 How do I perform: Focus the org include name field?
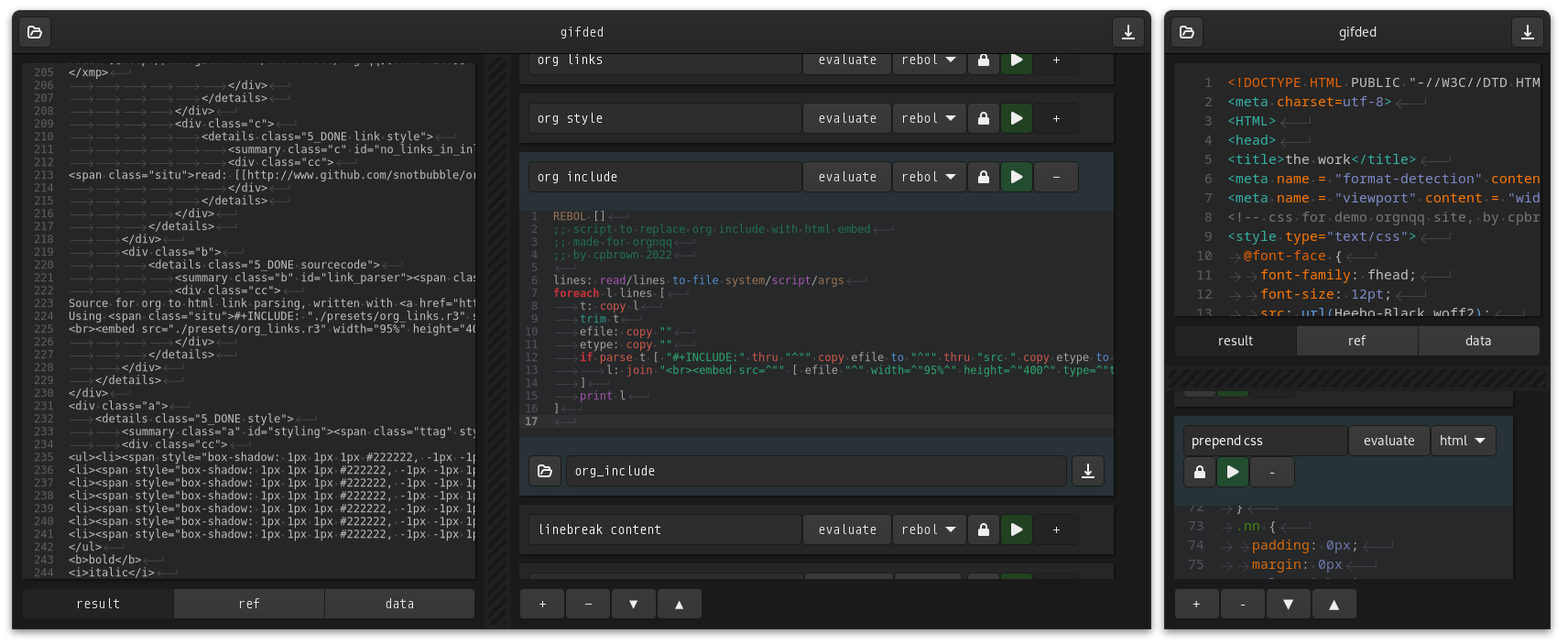(665, 177)
